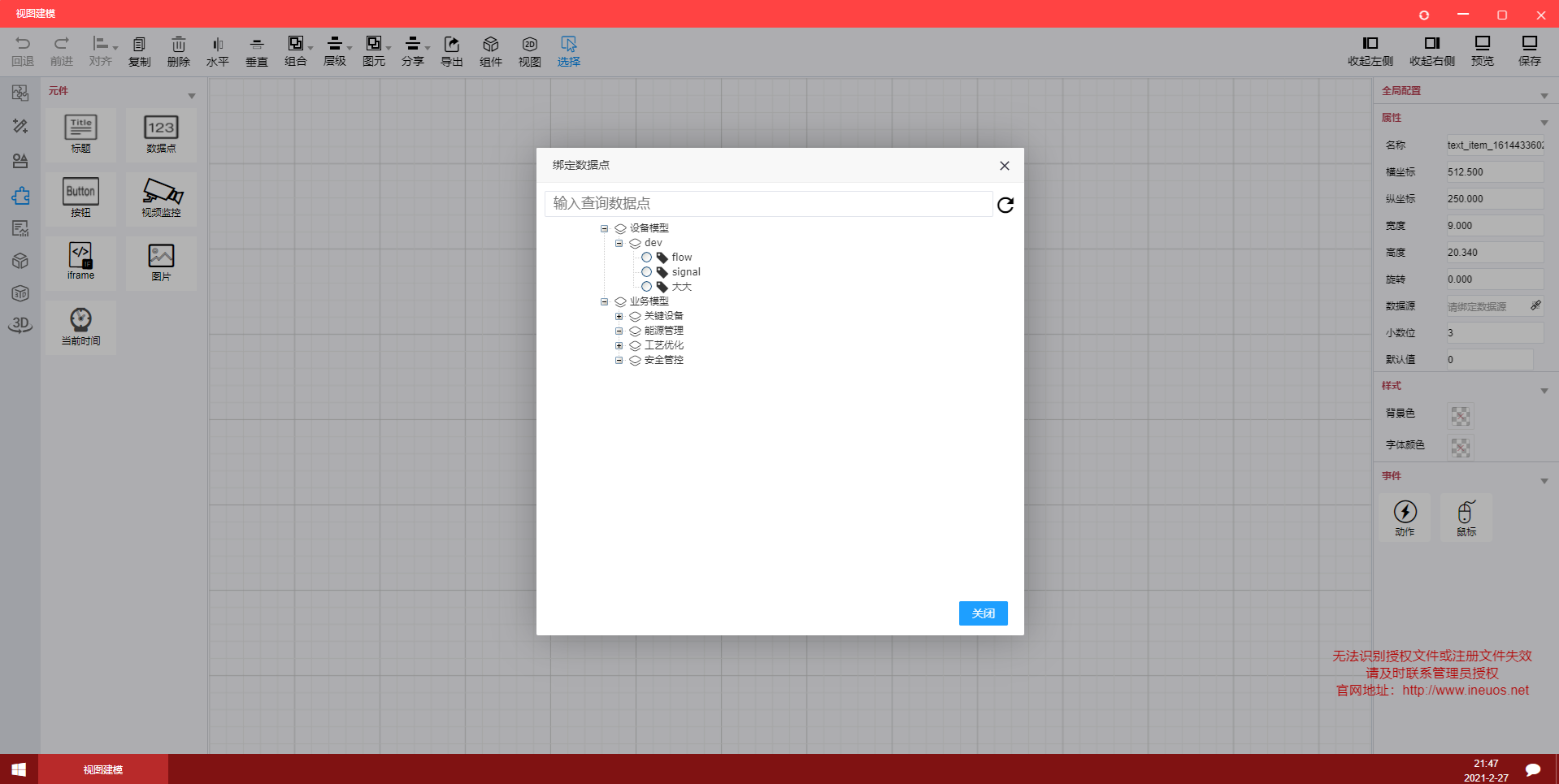This screenshot has height=784, width=1559.
Task: Select the 大大 data point radio
Action: [x=646, y=287]
